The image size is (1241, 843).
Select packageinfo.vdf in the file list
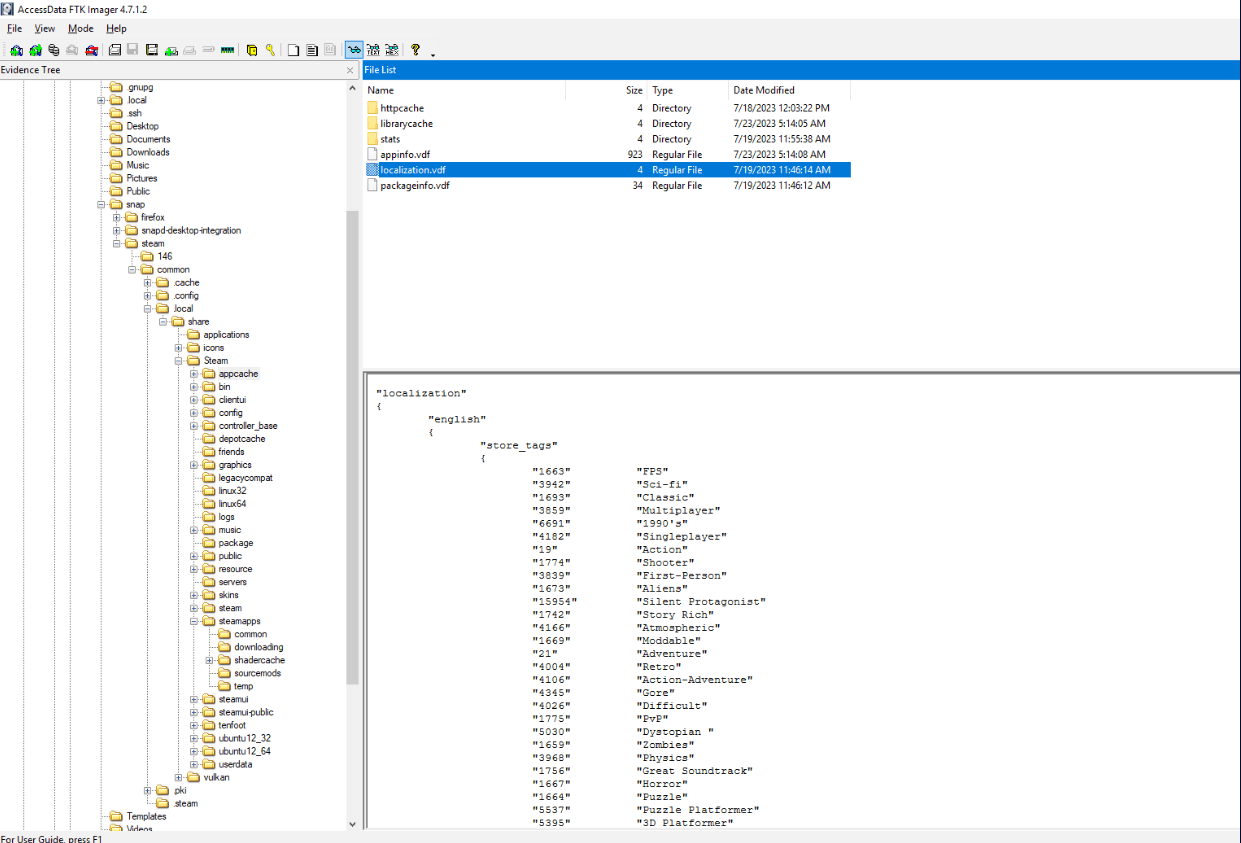point(606,185)
